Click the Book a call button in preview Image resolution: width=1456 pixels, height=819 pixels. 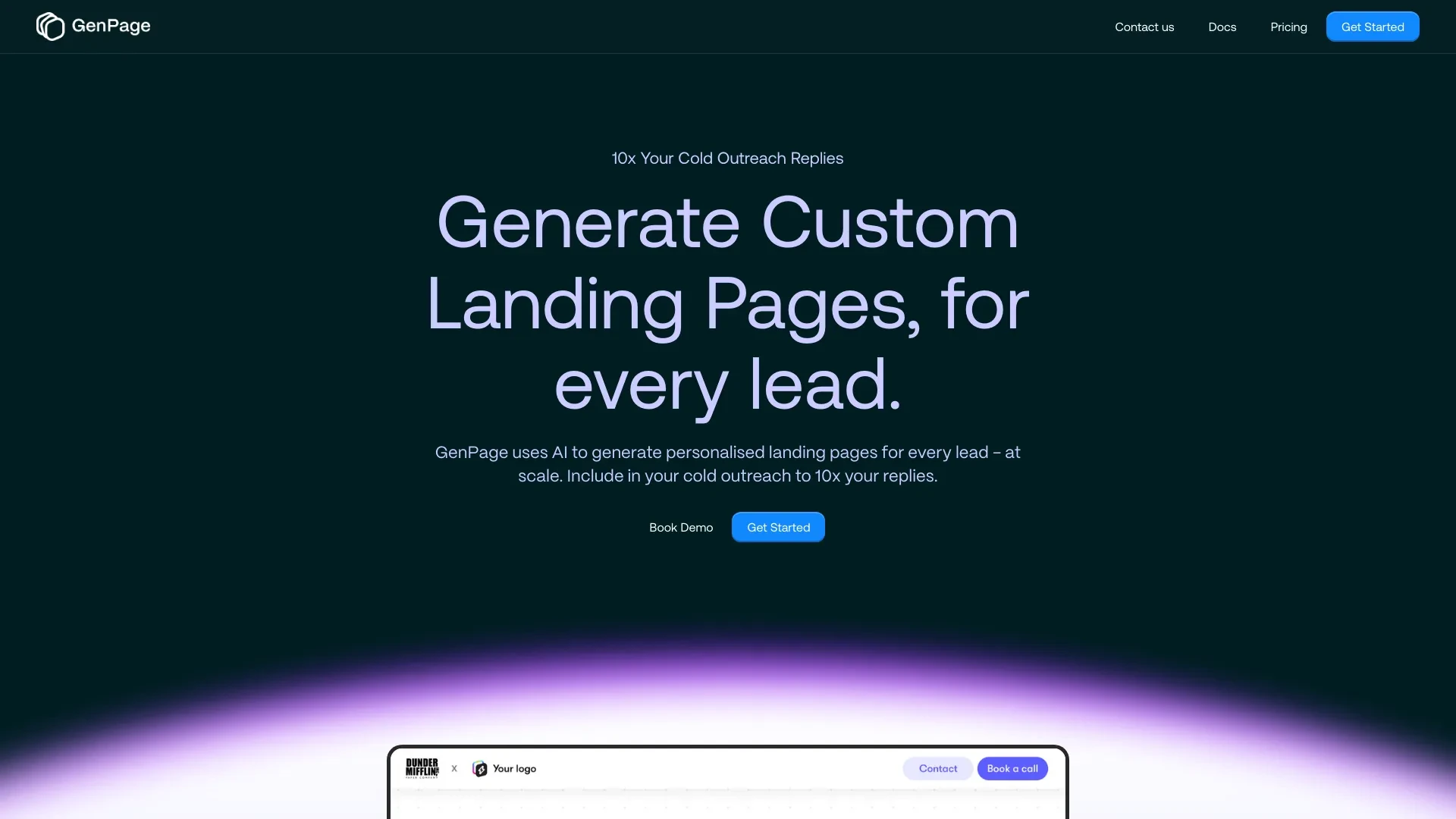(x=1012, y=768)
